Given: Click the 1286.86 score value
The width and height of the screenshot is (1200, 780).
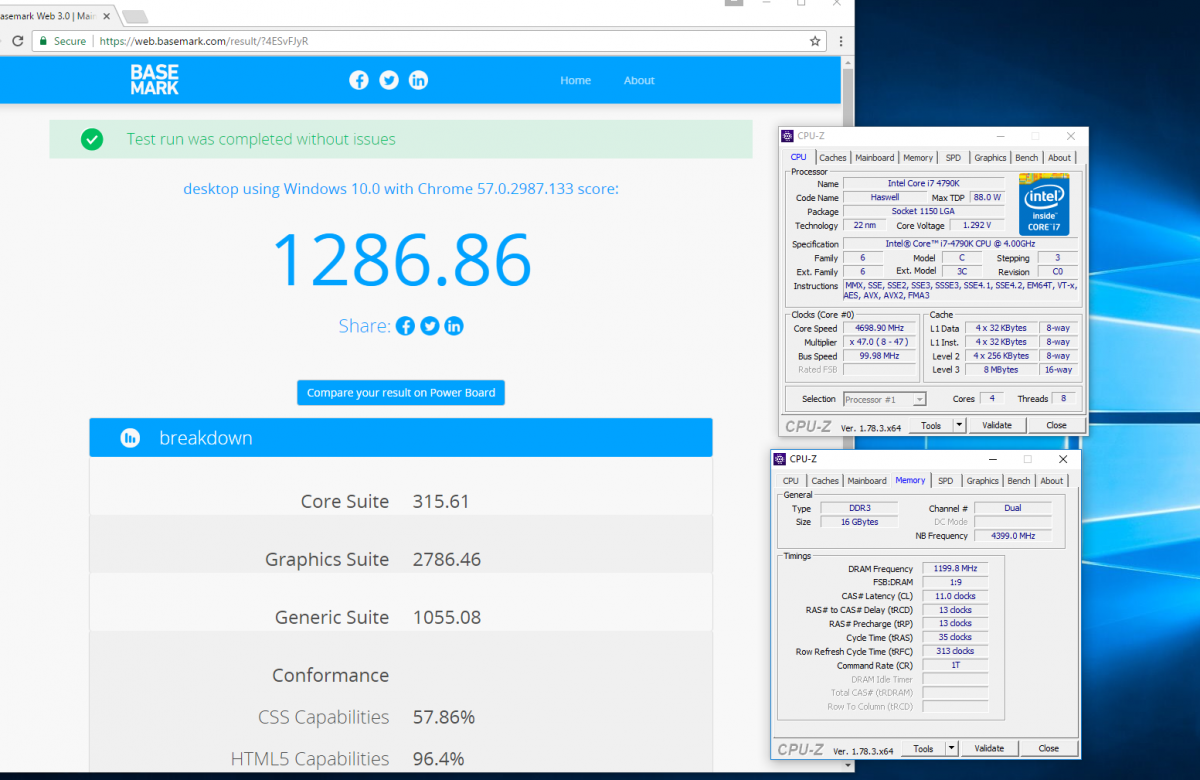Looking at the screenshot, I should [401, 260].
